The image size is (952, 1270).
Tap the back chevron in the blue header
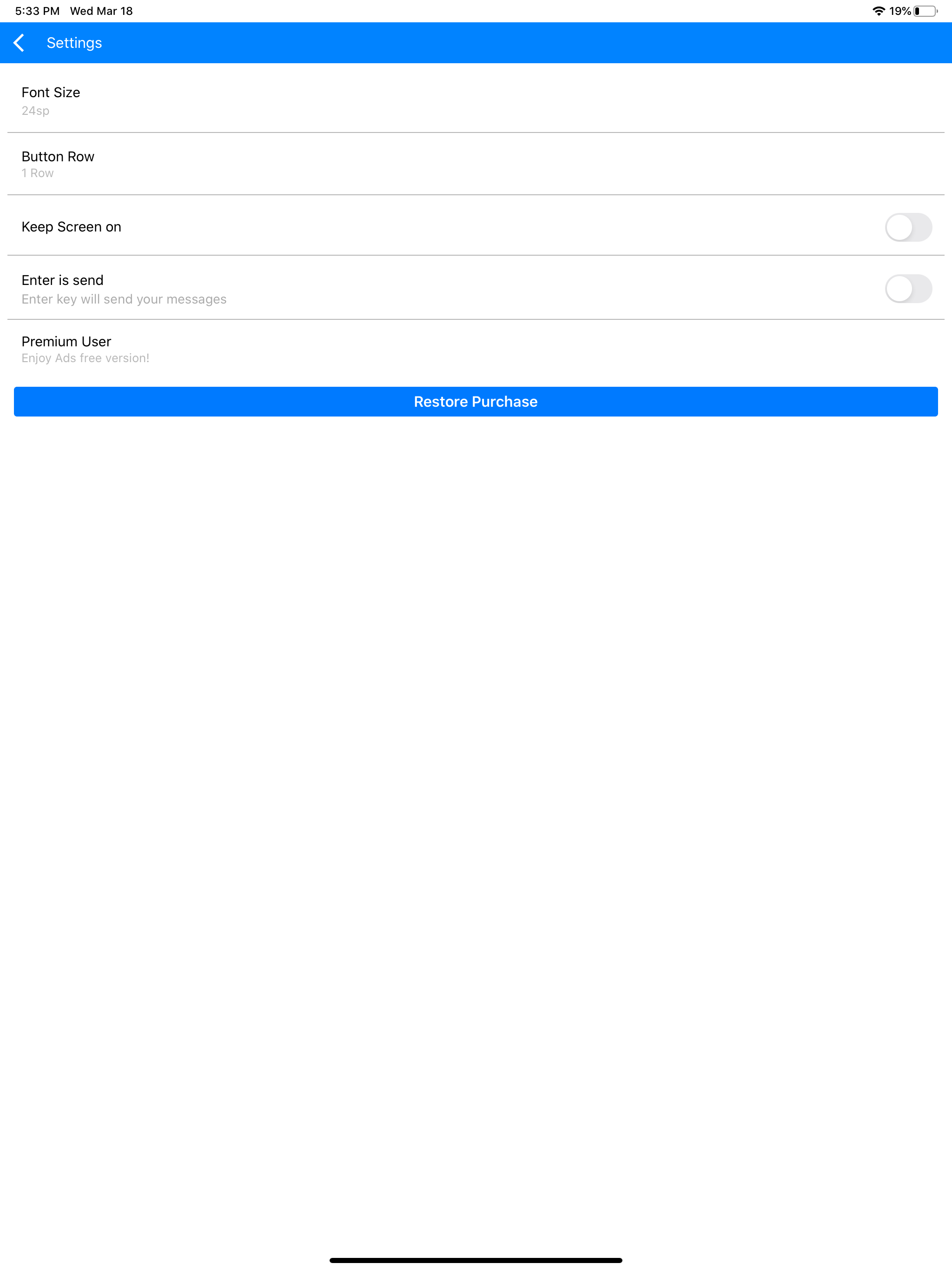click(19, 42)
